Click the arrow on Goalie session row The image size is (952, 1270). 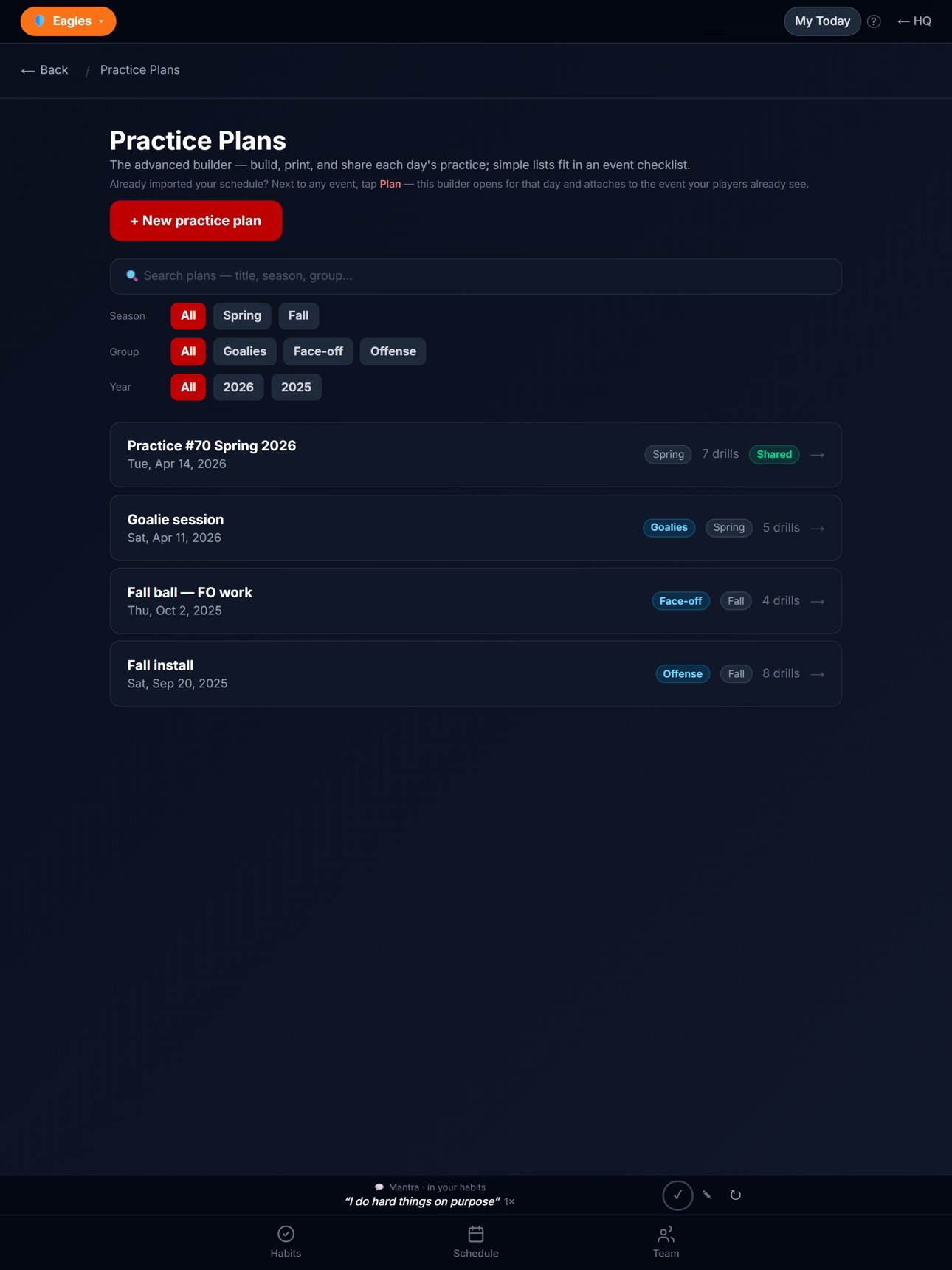click(x=818, y=528)
